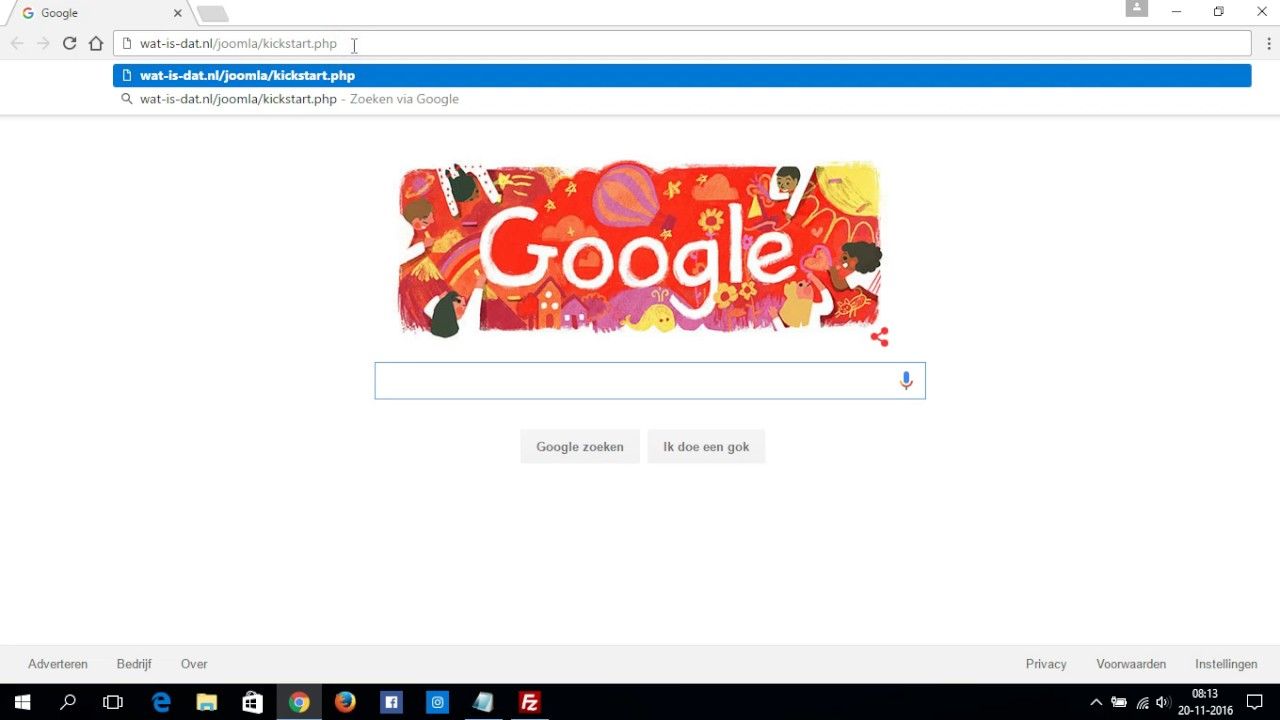The image size is (1280, 720).
Task: Choose the Zoeken via Google suggestion
Action: [682, 99]
